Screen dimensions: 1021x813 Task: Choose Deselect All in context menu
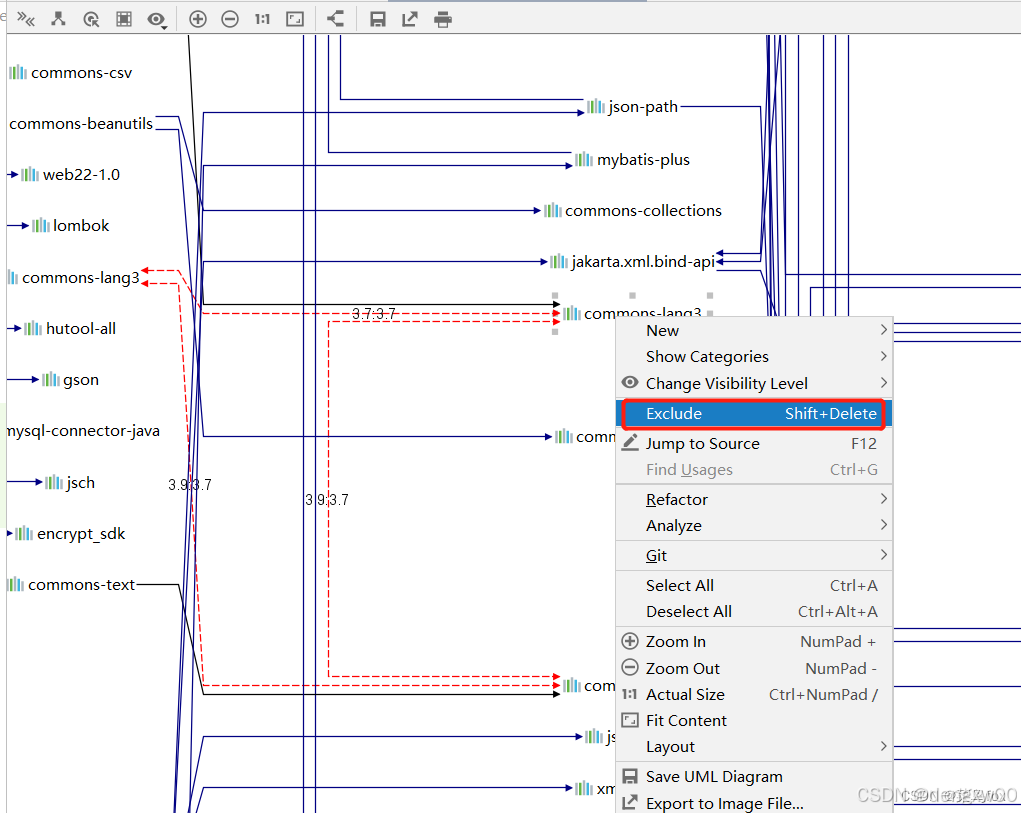point(754,612)
